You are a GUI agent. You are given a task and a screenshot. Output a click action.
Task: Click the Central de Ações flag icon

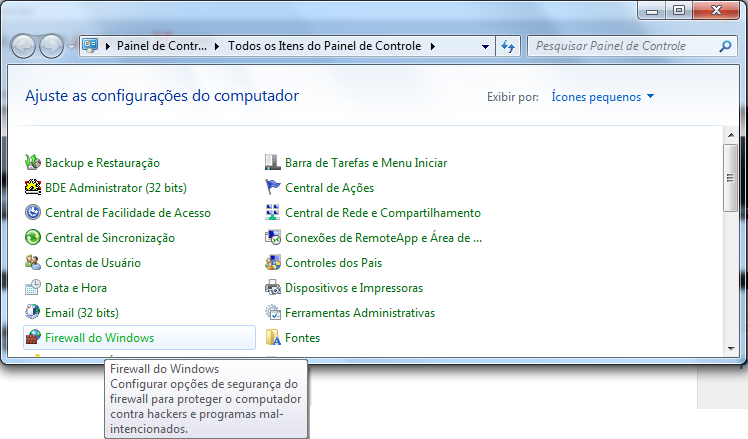click(x=273, y=187)
